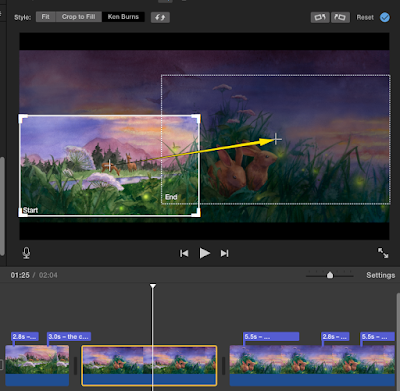
Task: Play the video preview
Action: pos(204,253)
